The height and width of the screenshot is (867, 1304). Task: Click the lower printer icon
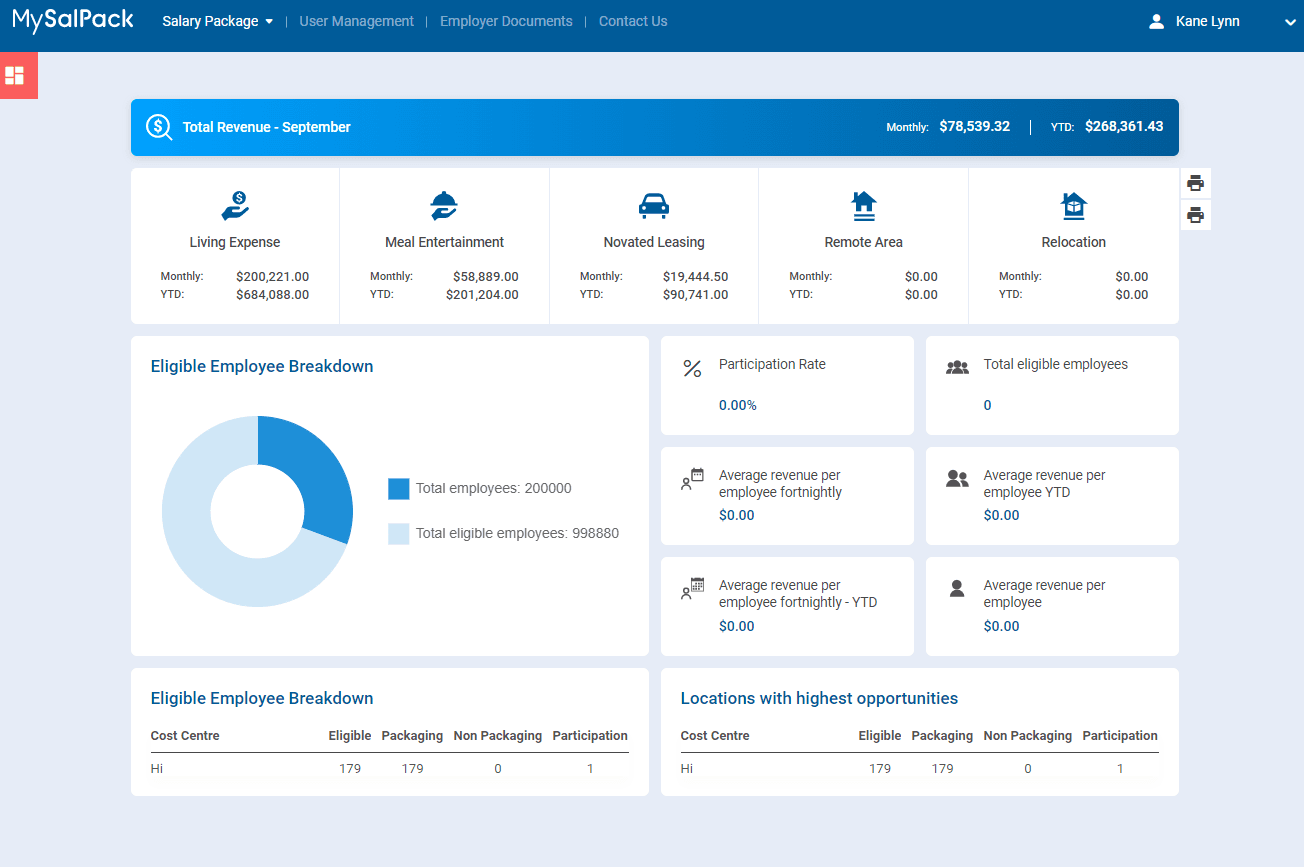[1195, 215]
